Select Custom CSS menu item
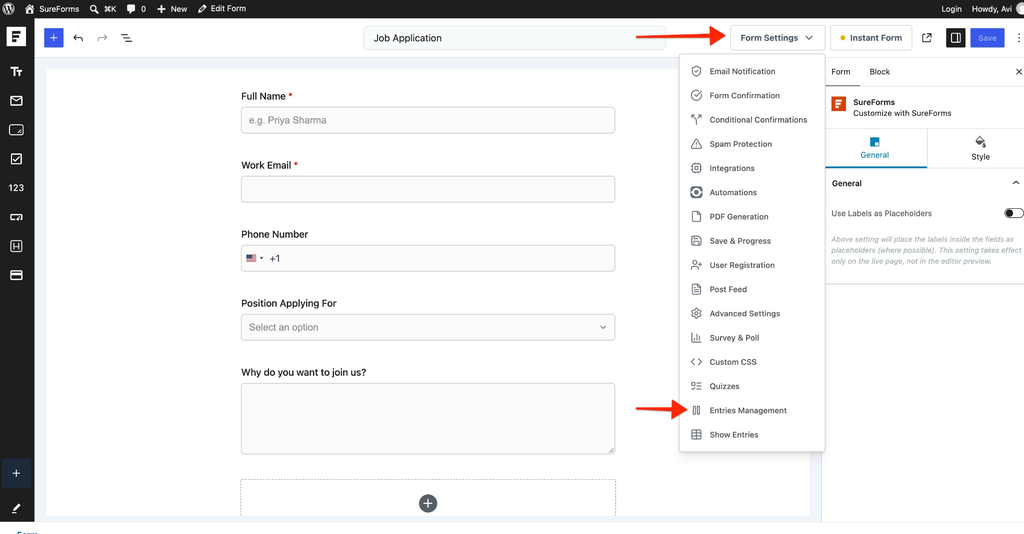The image size is (1024, 534). tap(752, 362)
